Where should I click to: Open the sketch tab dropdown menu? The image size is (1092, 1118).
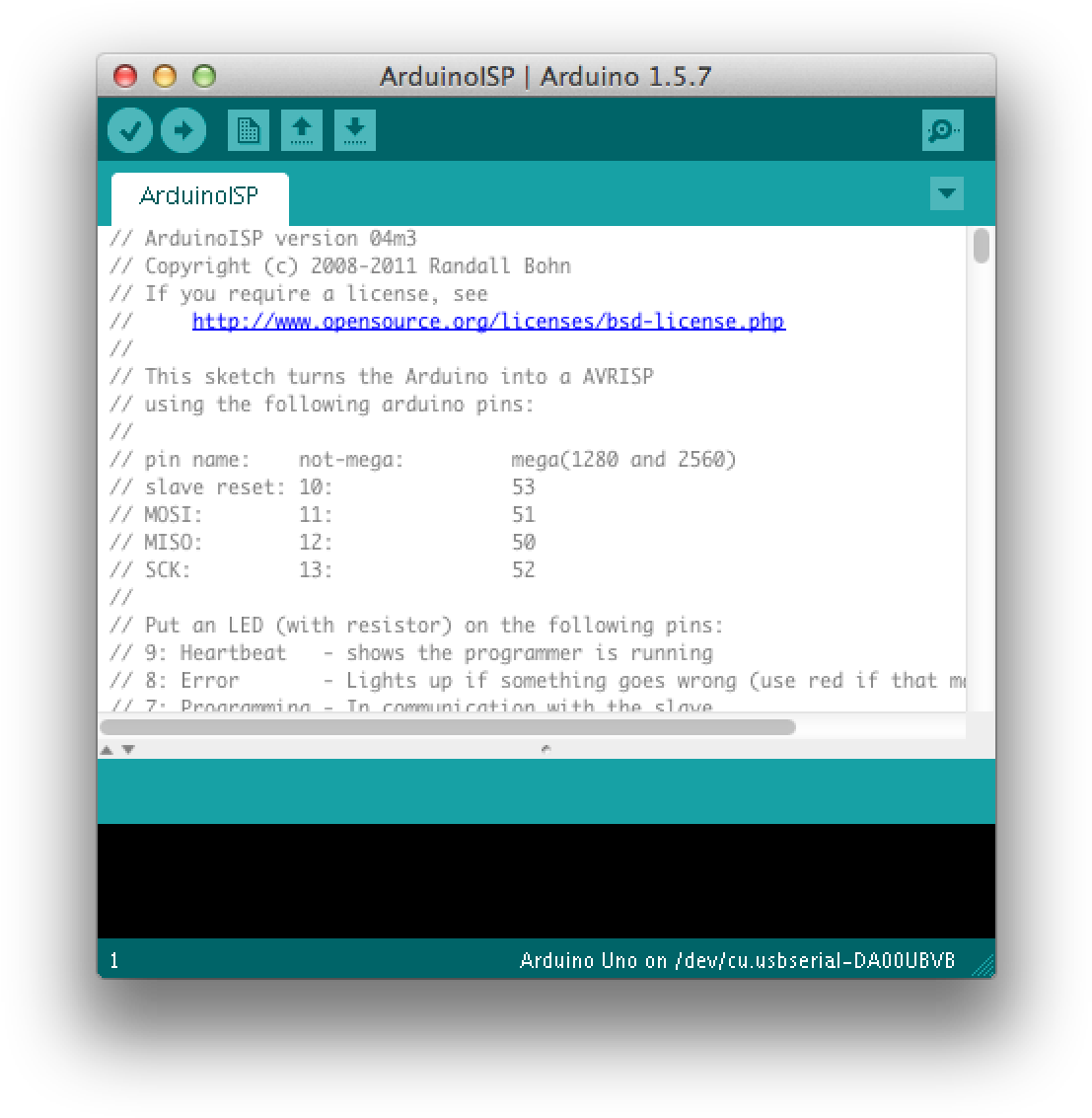pyautogui.click(x=946, y=193)
